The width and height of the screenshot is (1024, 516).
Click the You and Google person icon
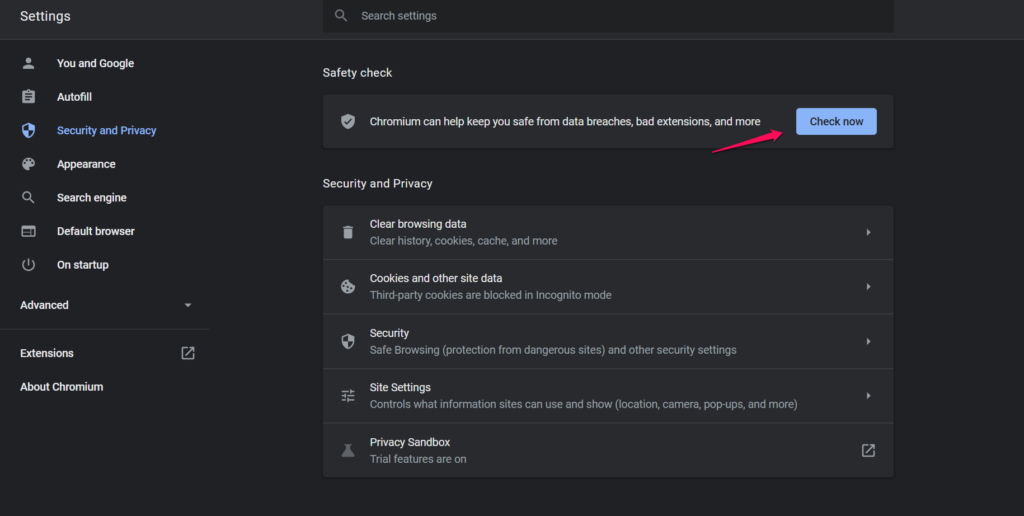[x=28, y=63]
